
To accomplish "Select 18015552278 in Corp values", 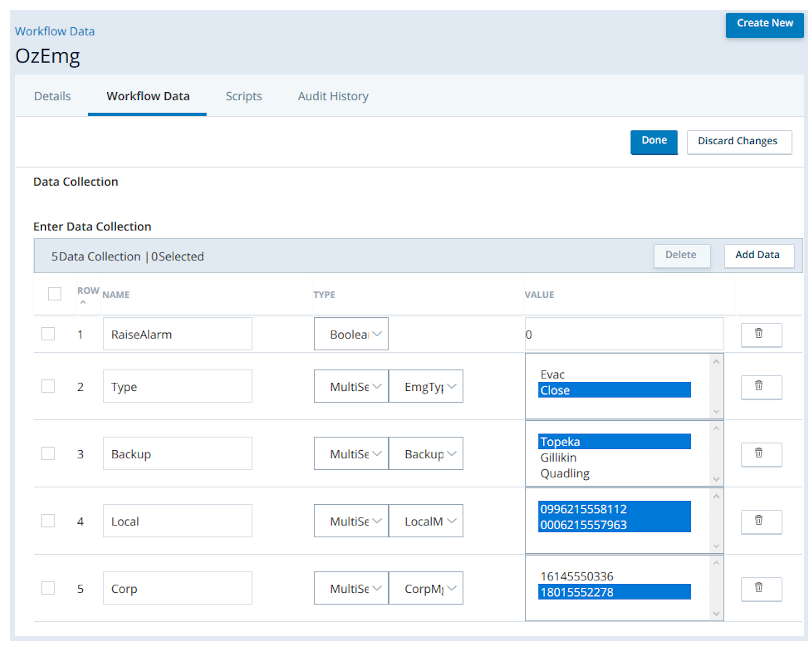I will pyautogui.click(x=614, y=592).
